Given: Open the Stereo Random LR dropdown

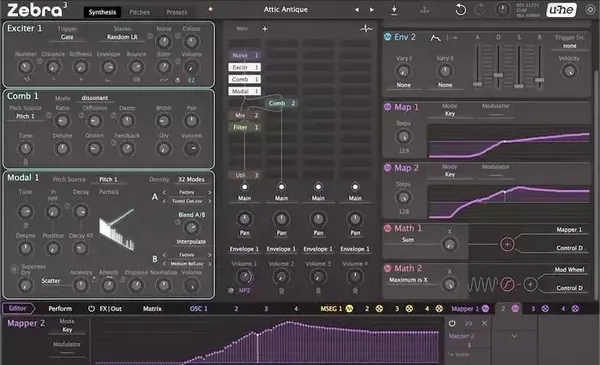Looking at the screenshot, I should point(122,37).
